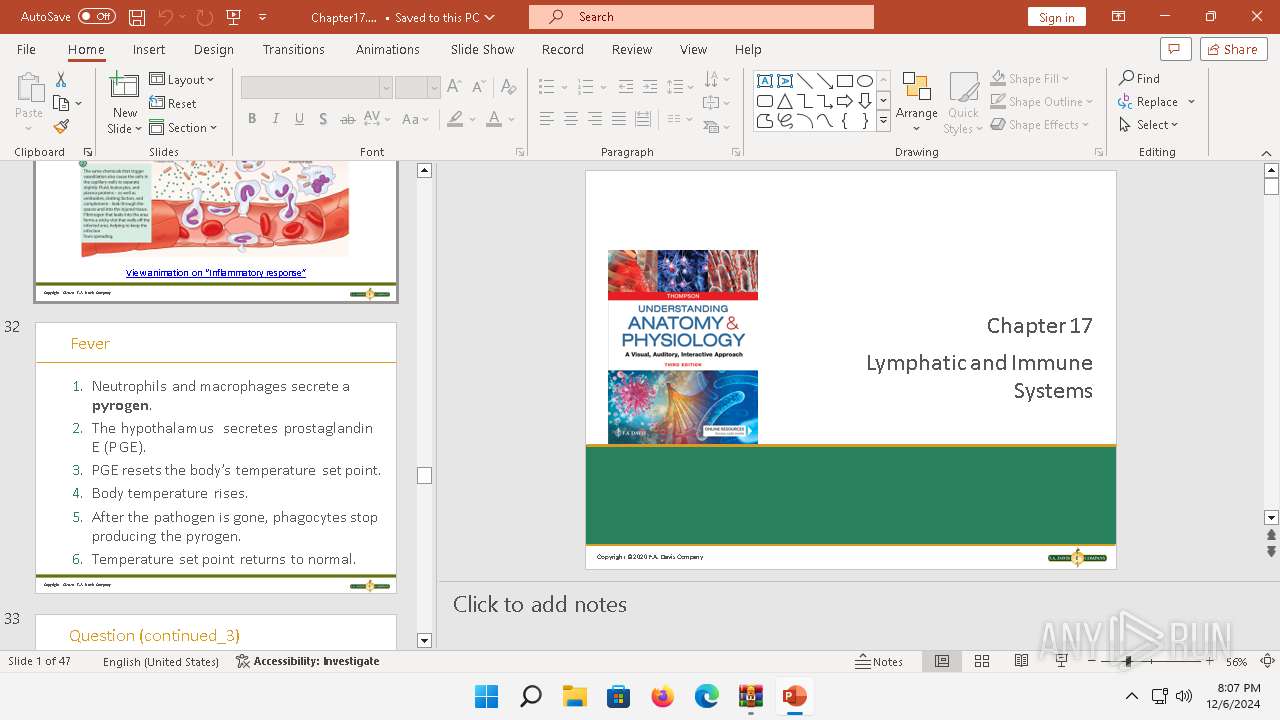Screen dimensions: 1280x720
Task: Switch to the Insert tab
Action: [x=149, y=49]
